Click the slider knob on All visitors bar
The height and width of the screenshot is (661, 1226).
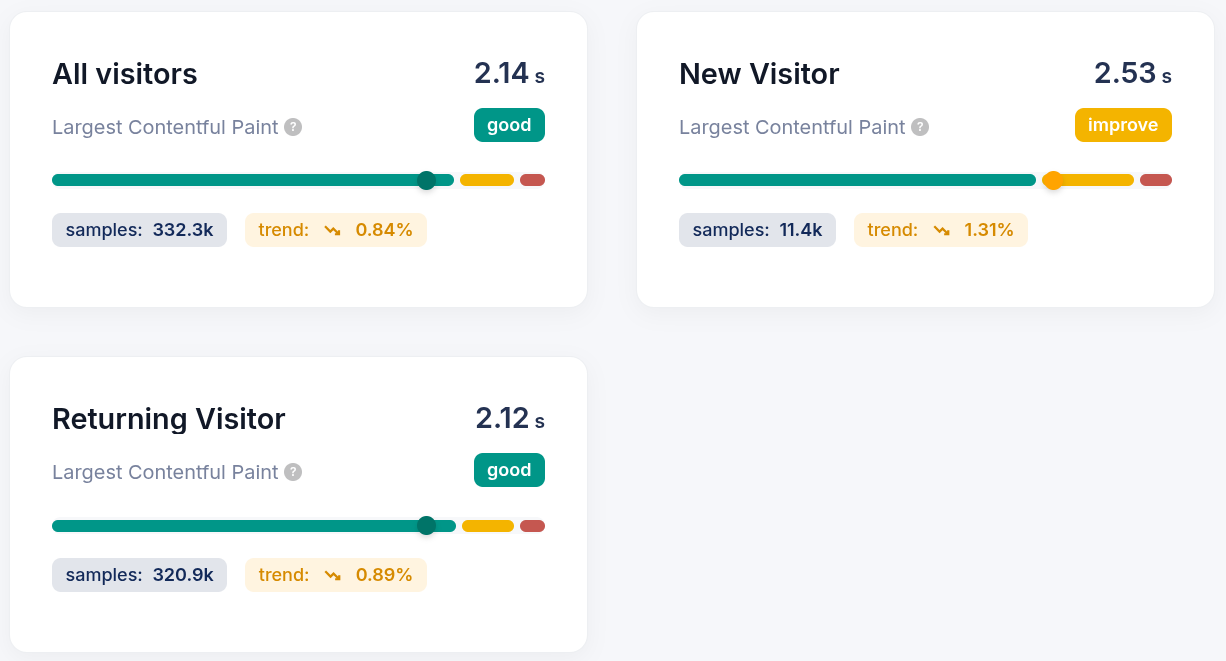(x=427, y=180)
